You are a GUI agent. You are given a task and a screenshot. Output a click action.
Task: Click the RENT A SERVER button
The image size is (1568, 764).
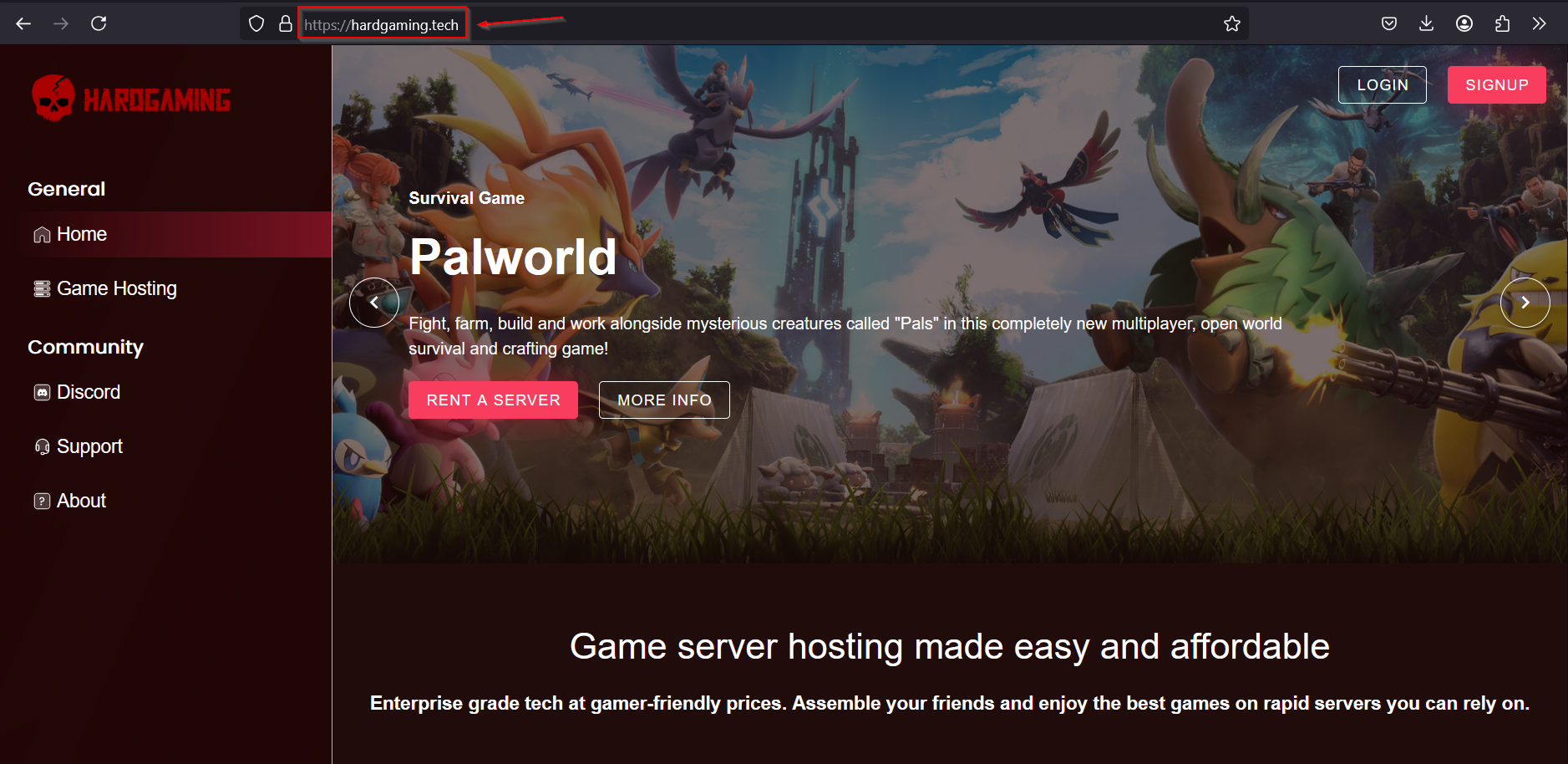coord(493,400)
